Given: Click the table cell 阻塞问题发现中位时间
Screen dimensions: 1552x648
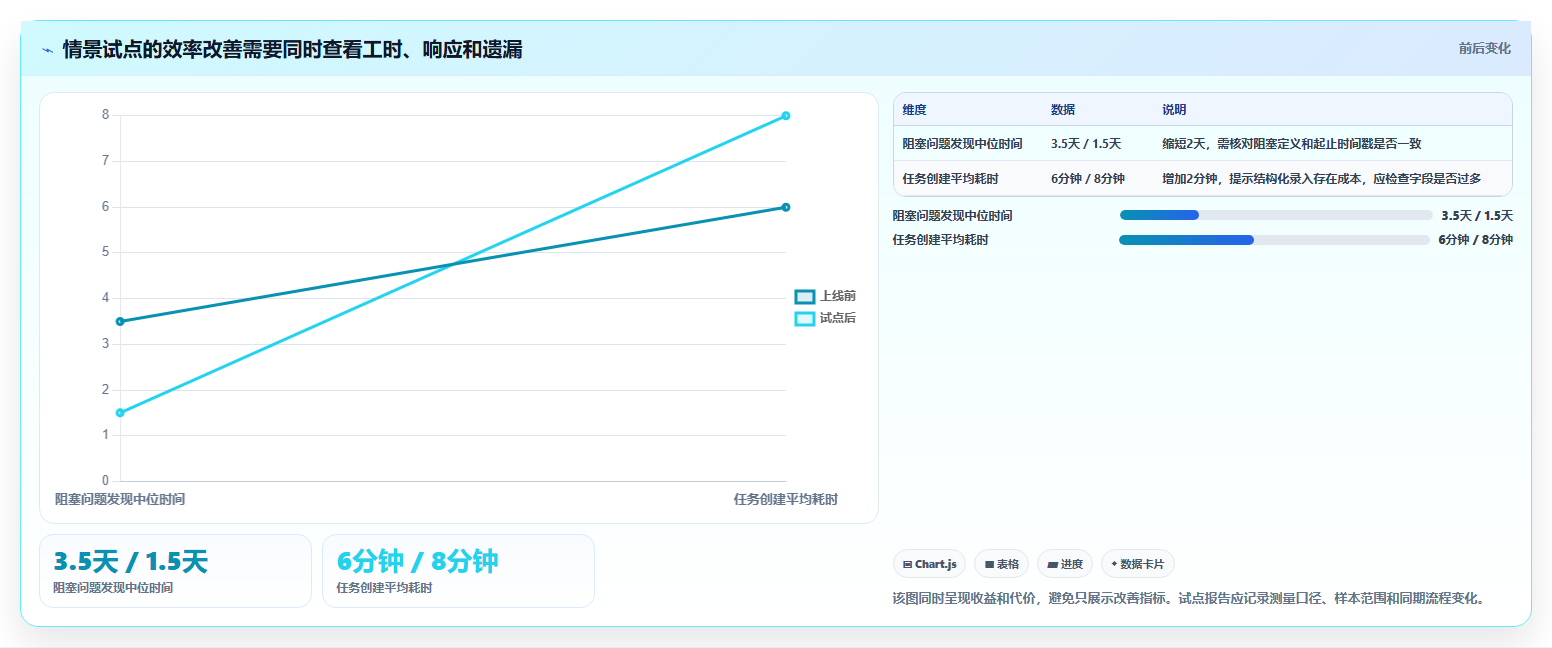Looking at the screenshot, I should point(962,144).
